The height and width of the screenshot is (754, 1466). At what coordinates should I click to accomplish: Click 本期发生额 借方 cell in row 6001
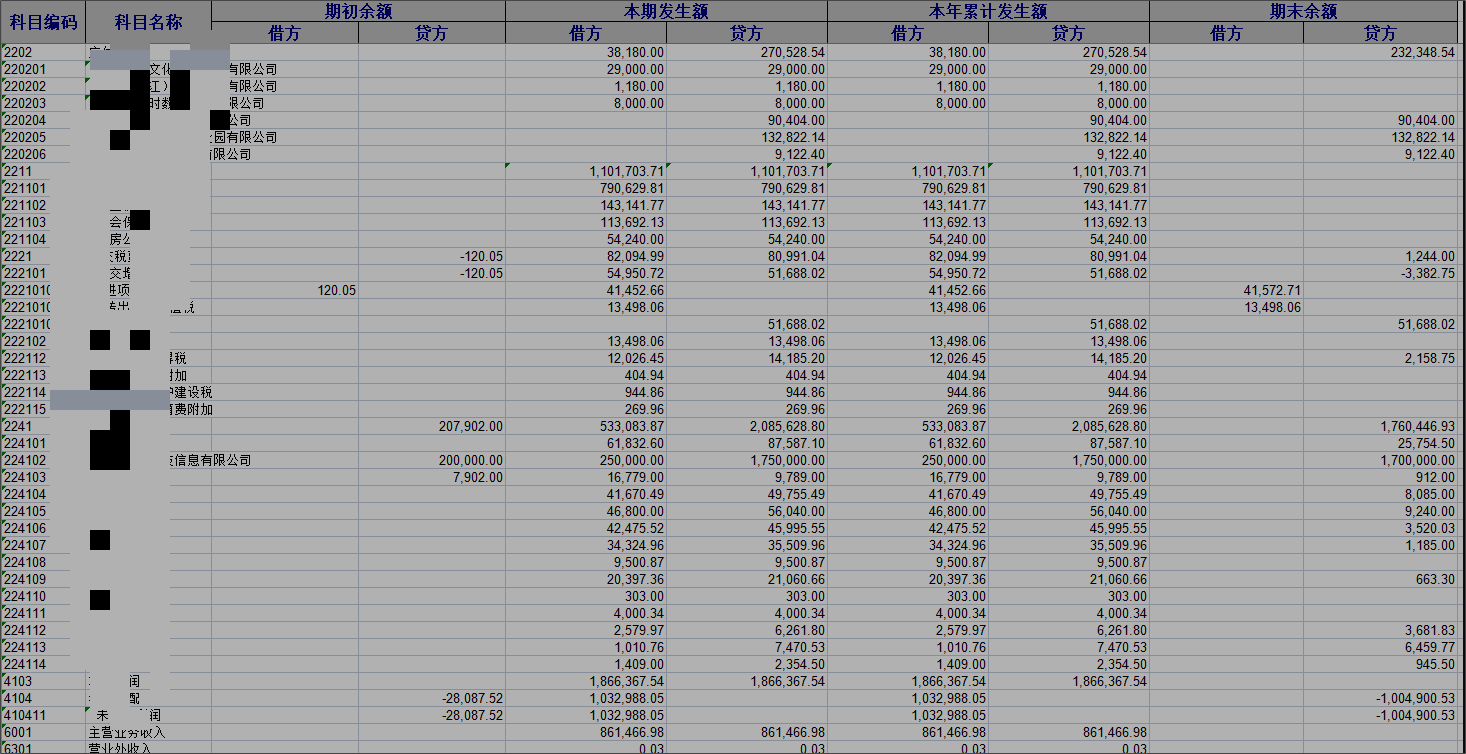tap(587, 732)
